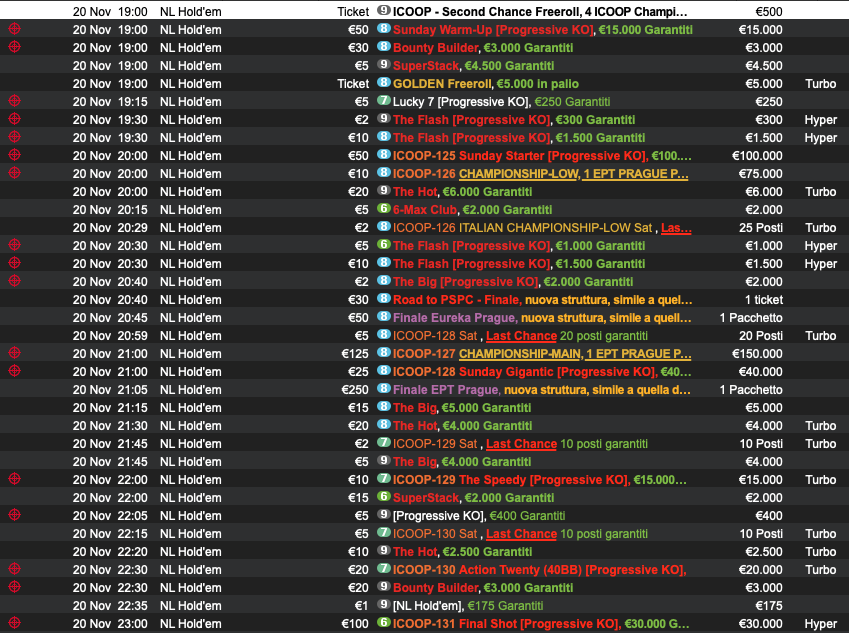Click the target icon on the 19:00 Bounty Builder row
Screen dimensions: 849x633
[15, 47]
